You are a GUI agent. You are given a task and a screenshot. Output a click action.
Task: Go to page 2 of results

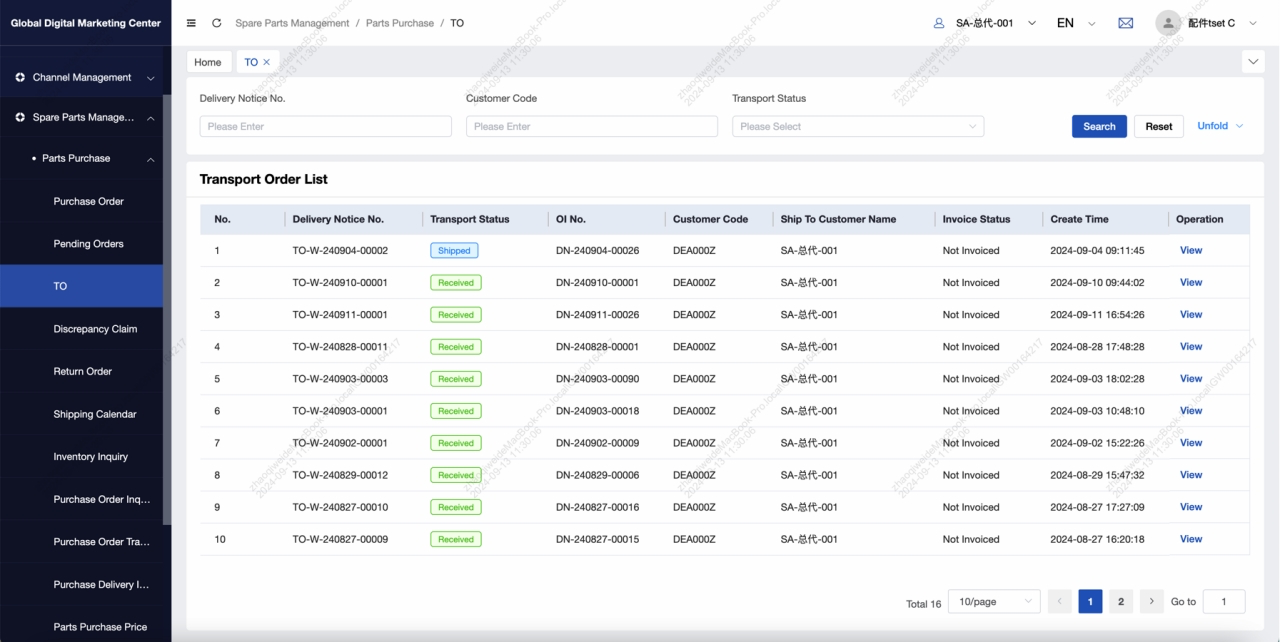(1121, 601)
